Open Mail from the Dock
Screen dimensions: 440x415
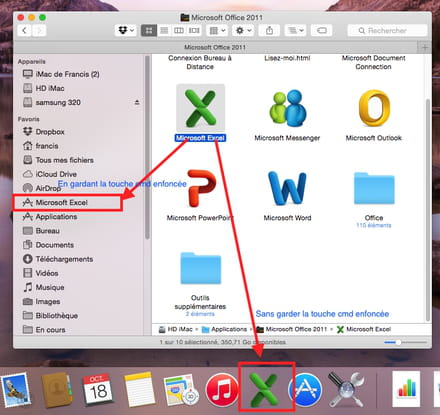tap(15, 390)
